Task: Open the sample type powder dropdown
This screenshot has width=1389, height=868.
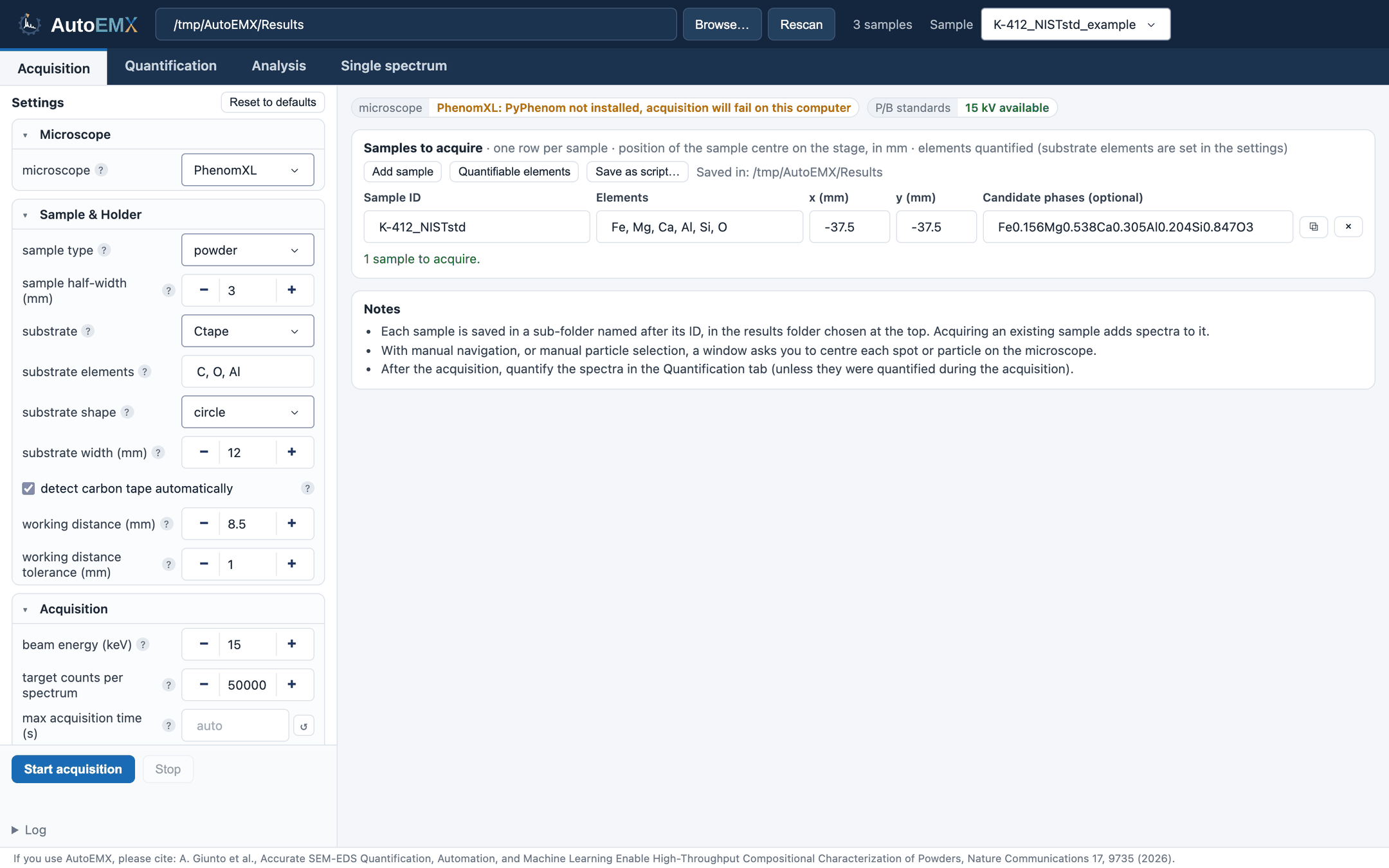Action: pyautogui.click(x=248, y=250)
